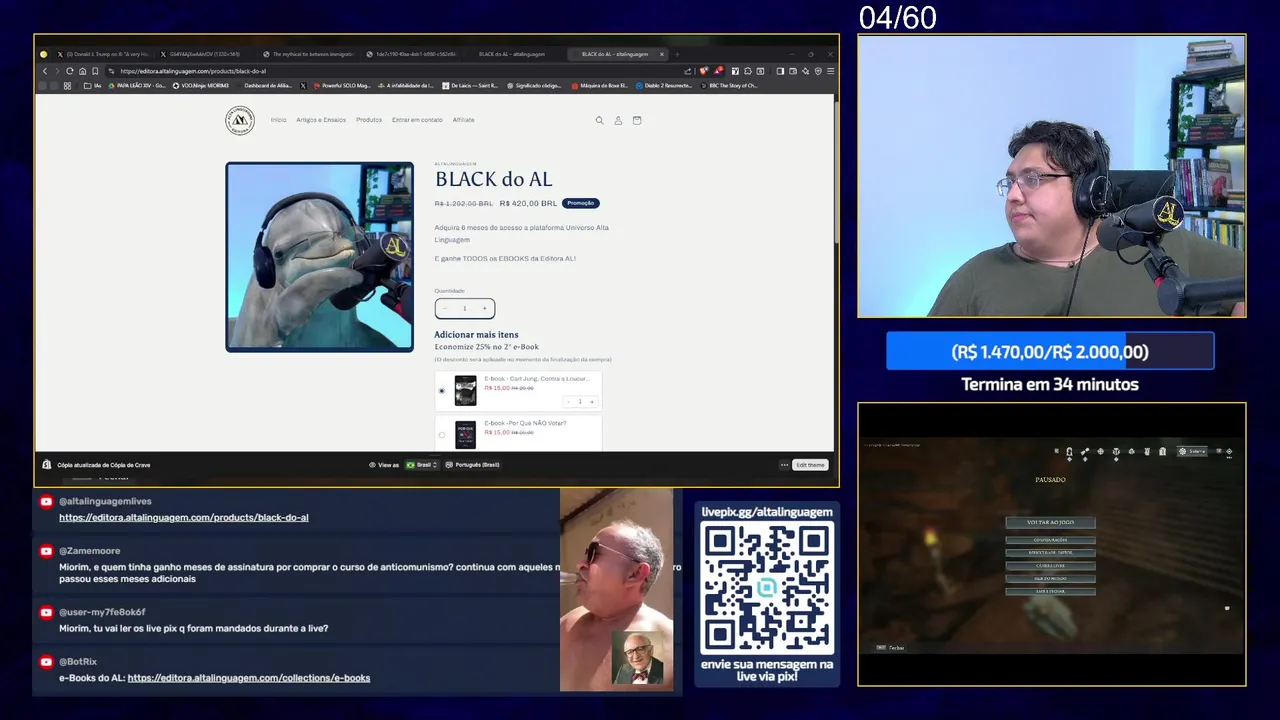Click the Carl Jung e-book cover thumbnail
The width and height of the screenshot is (1280, 720).
465,391
